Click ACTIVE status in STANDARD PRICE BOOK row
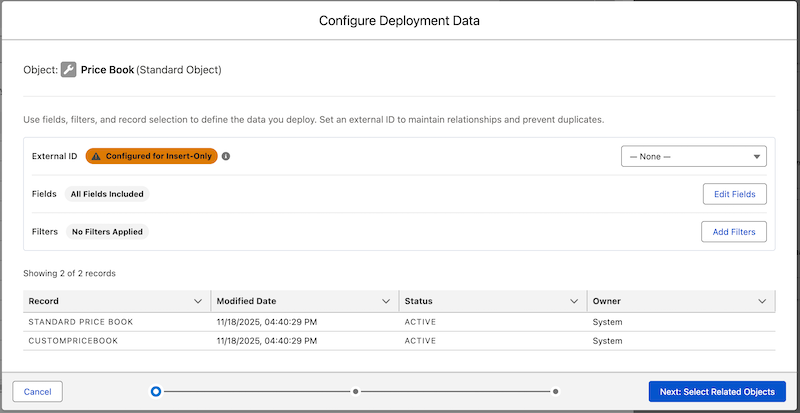Image resolution: width=800 pixels, height=413 pixels. (420, 322)
